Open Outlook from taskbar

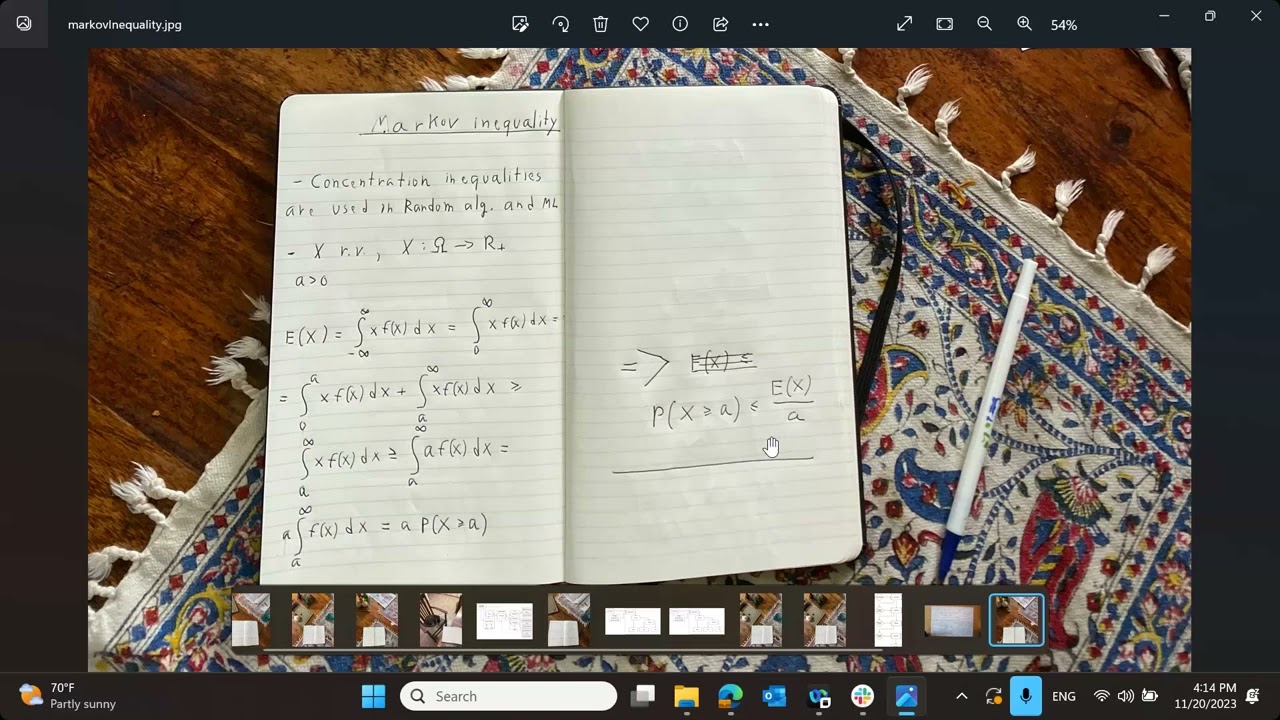point(774,696)
